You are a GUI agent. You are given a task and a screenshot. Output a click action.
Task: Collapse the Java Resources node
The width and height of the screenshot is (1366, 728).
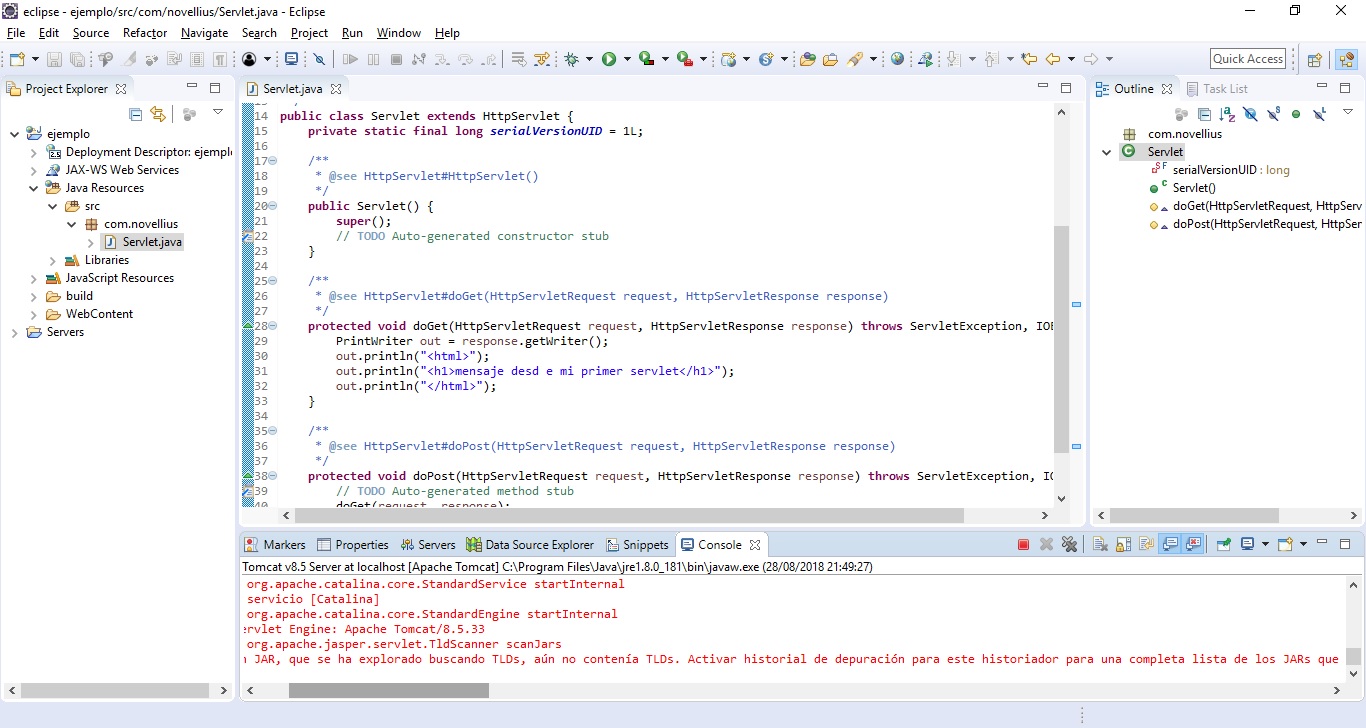33,188
